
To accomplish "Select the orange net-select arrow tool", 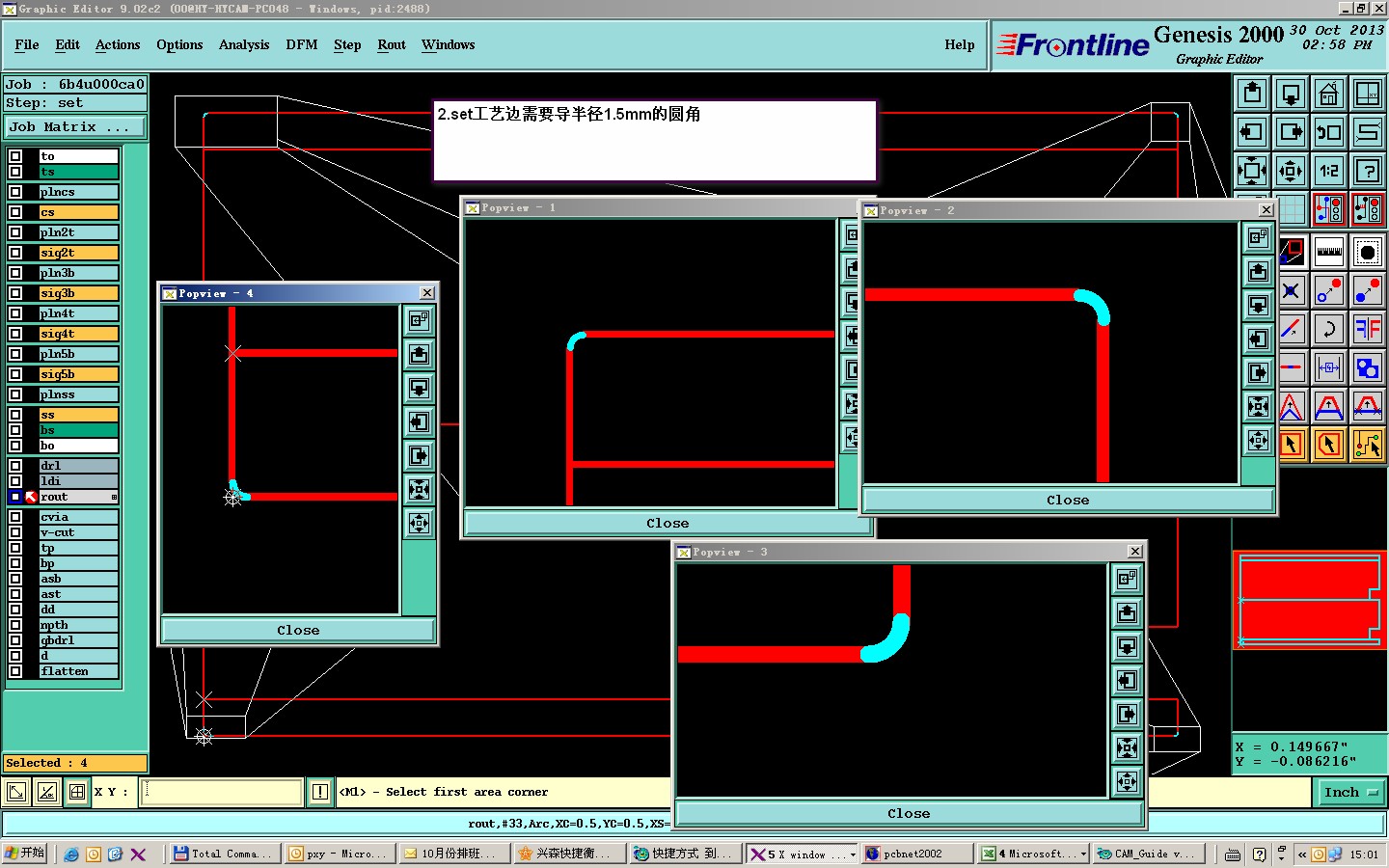I will click(x=1368, y=445).
